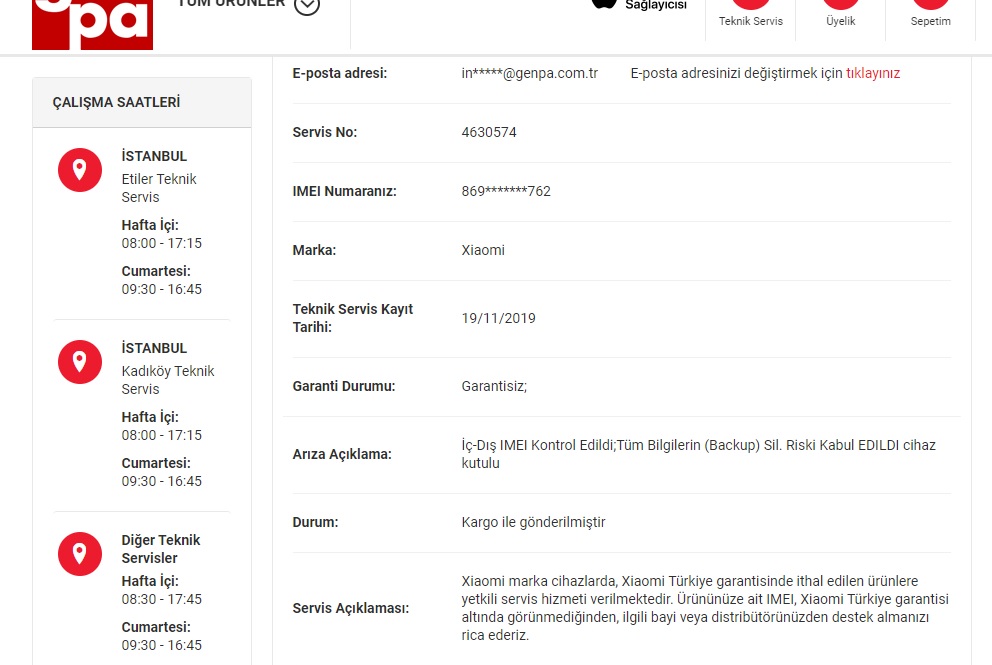Open the Teknik Servis header item
Image resolution: width=992 pixels, height=665 pixels.
[x=750, y=14]
